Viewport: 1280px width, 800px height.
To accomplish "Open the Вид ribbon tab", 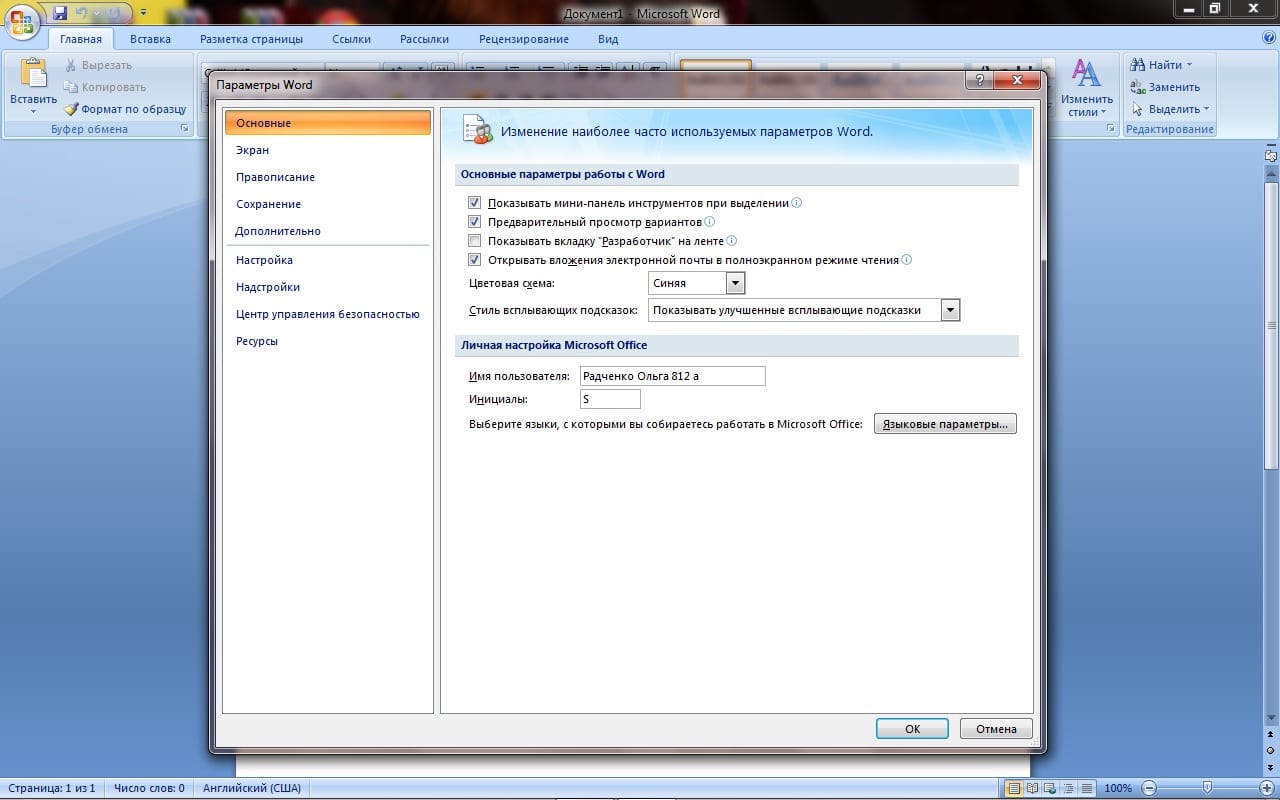I will click(608, 39).
